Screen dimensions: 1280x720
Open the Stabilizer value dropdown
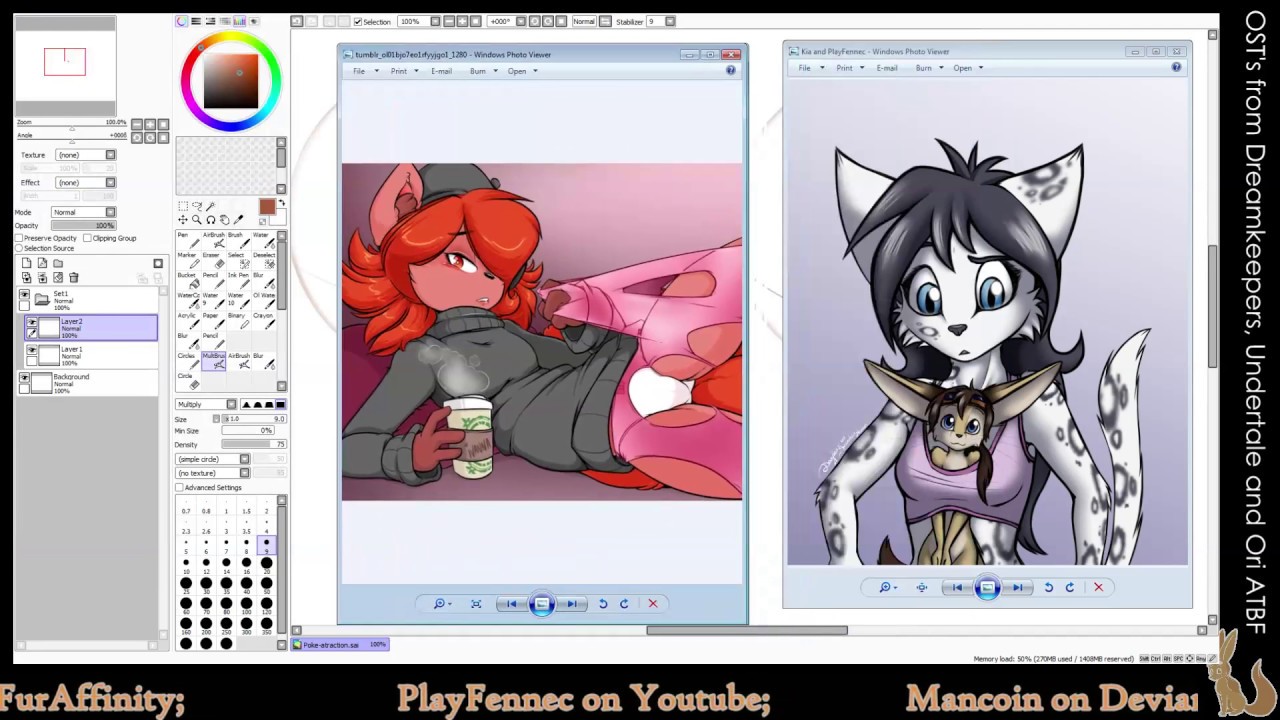point(669,21)
